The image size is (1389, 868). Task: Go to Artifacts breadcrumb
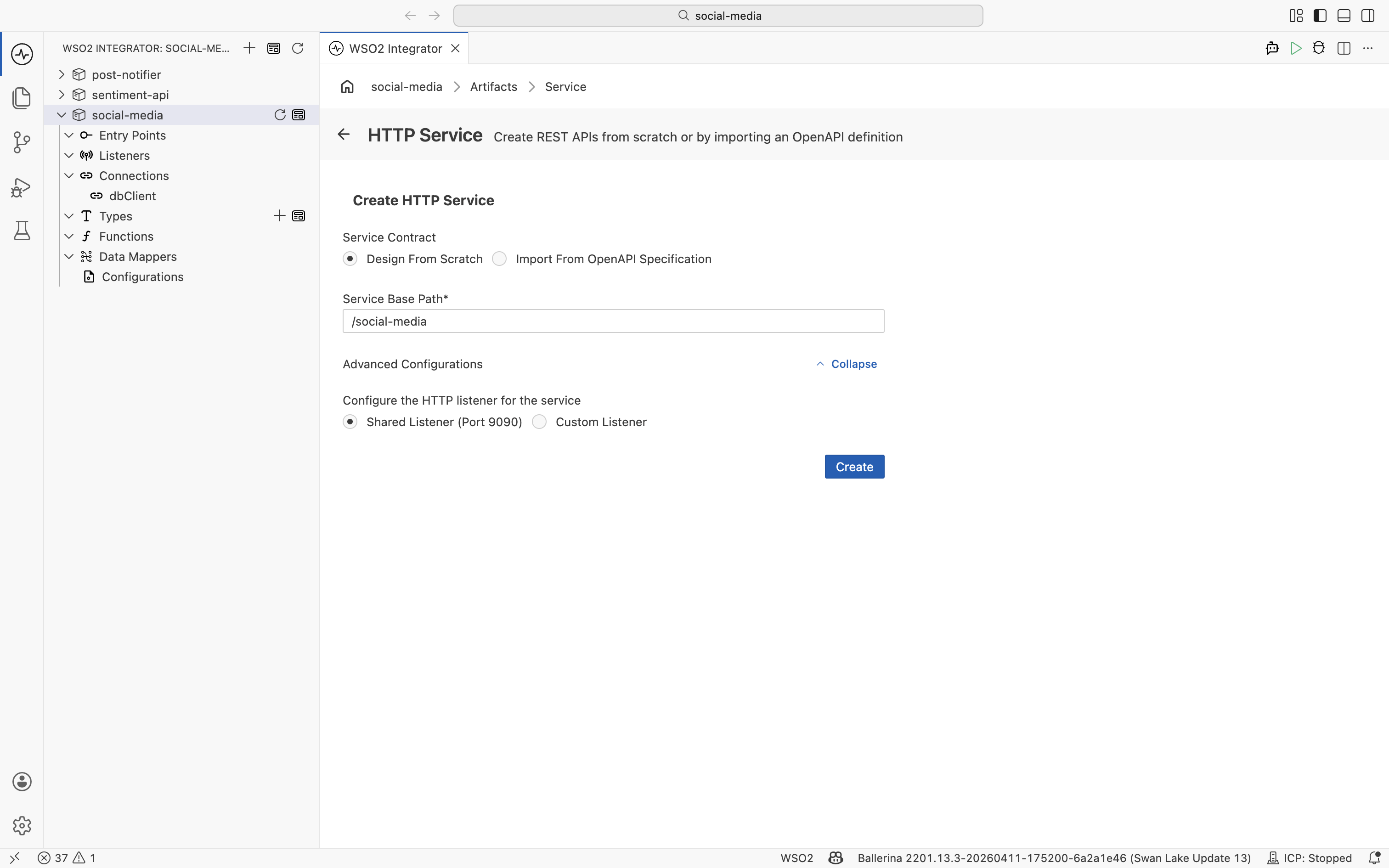[x=494, y=87]
